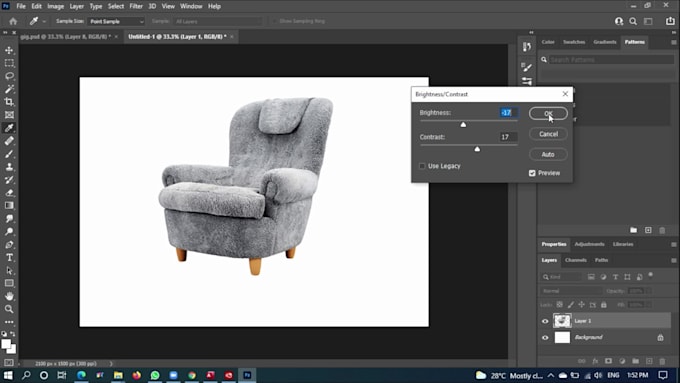Open the Share icon at top right
This screenshot has height=383, width=680.
click(x=670, y=21)
